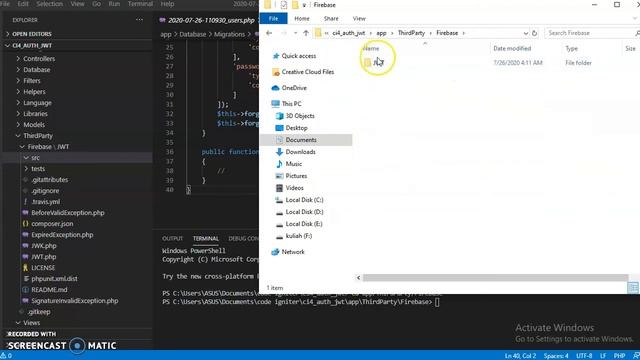Open Downloads in the sidebar
The width and height of the screenshot is (640, 360).
pyautogui.click(x=300, y=152)
